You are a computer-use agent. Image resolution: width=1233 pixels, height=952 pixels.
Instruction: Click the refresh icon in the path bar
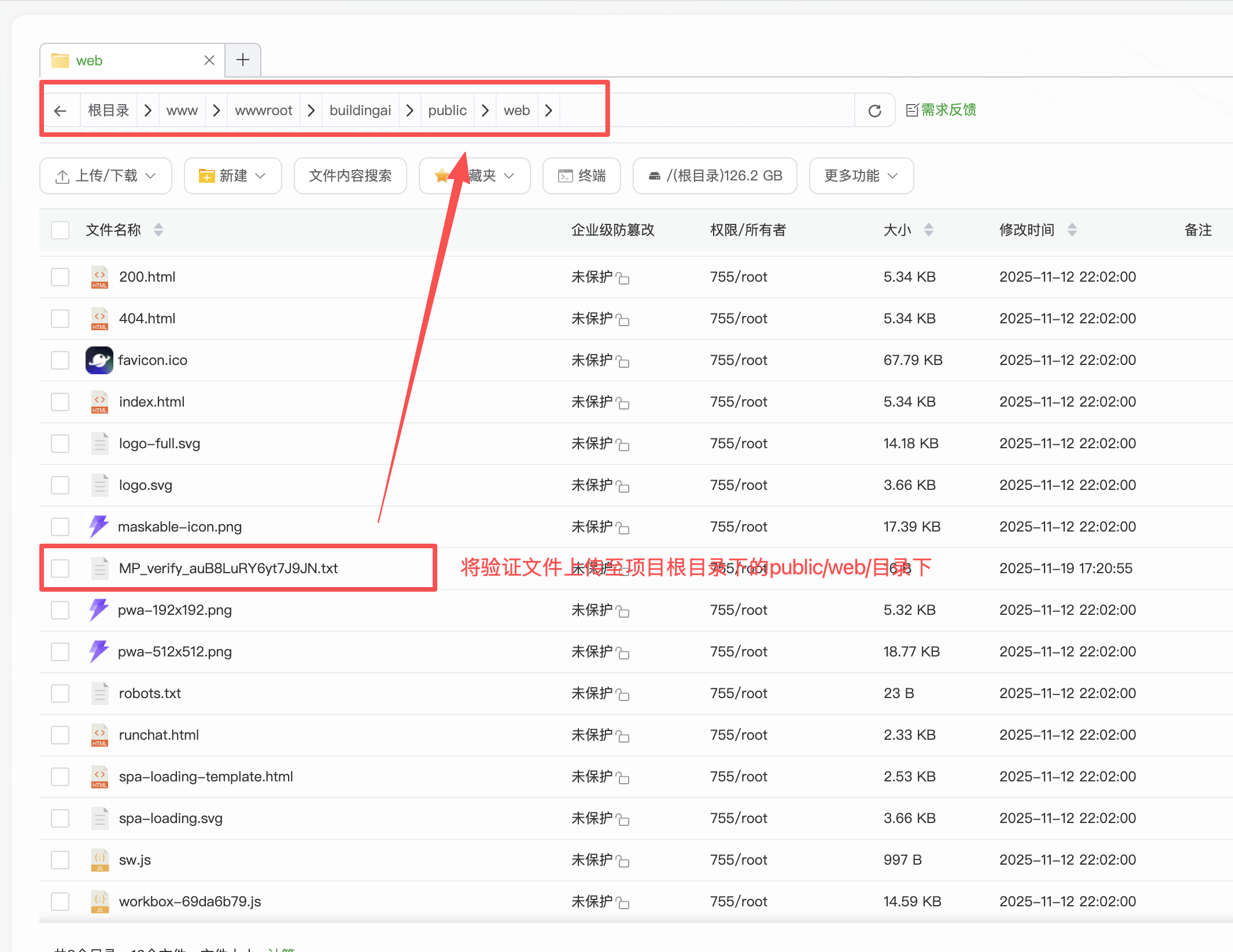coord(875,110)
